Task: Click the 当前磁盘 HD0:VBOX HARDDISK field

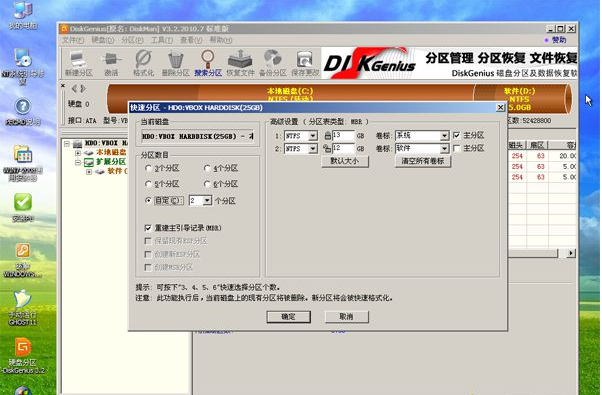Action: (x=197, y=136)
